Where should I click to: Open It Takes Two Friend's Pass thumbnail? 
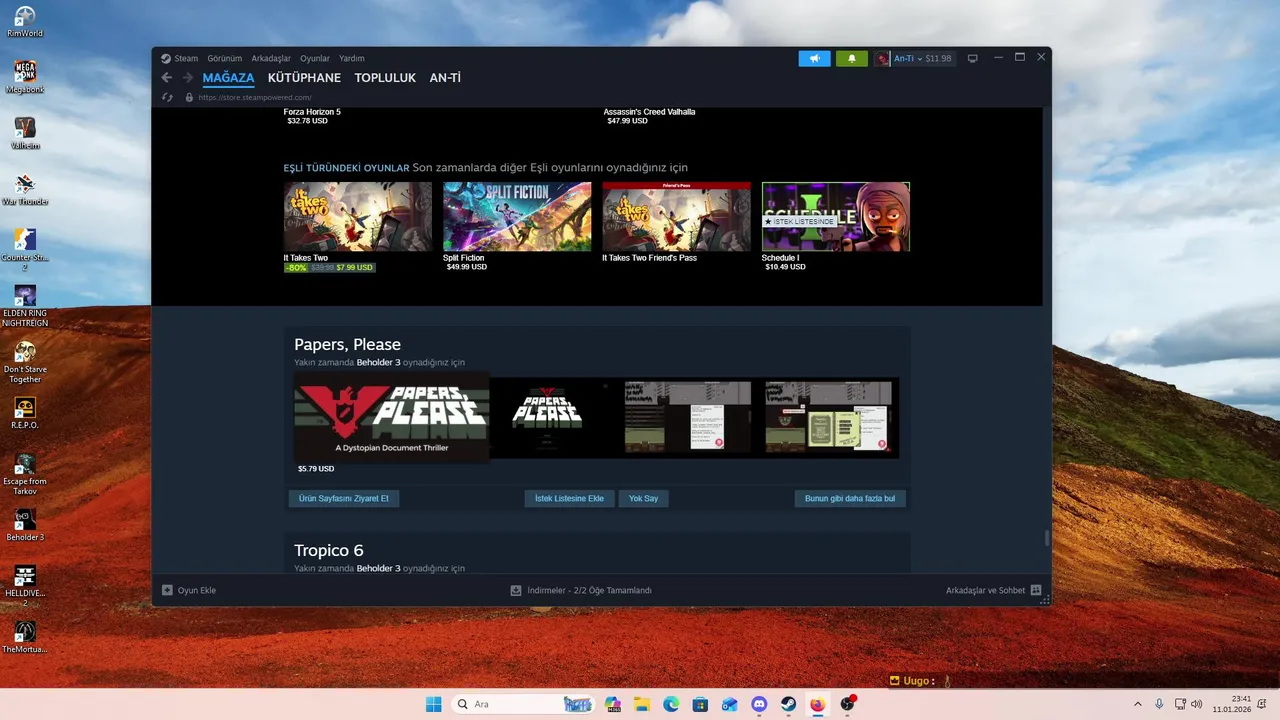coord(676,216)
